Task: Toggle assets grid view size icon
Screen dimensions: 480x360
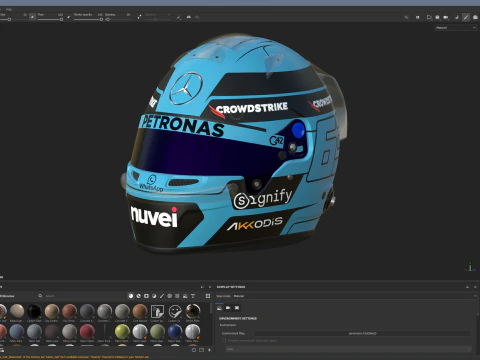Action: click(208, 296)
